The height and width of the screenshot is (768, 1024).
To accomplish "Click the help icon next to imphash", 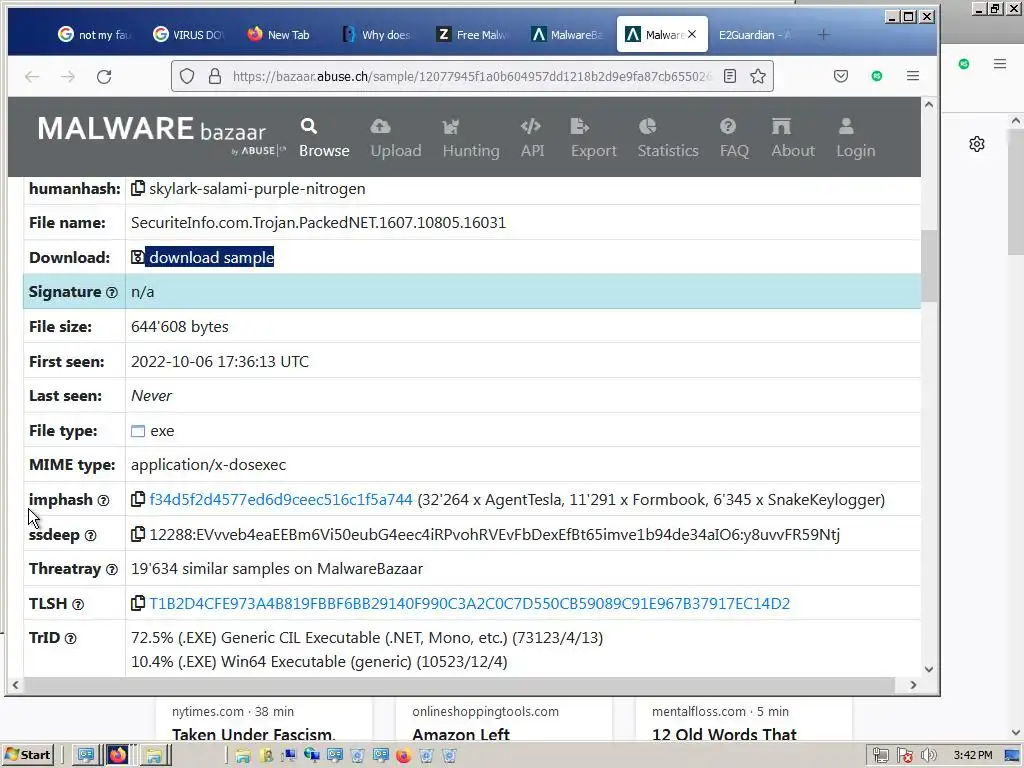I will point(103,500).
